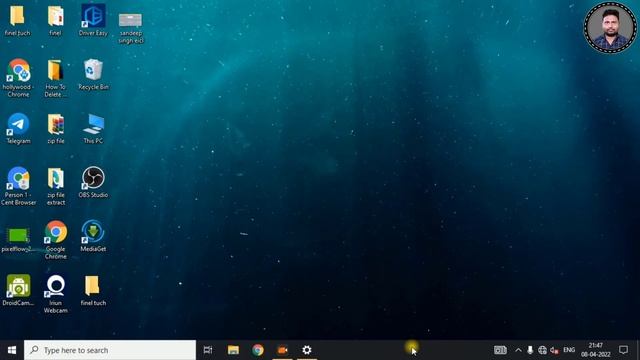The height and width of the screenshot is (360, 640).
Task: Open Person 1 - Cent Browser shortcut
Action: 18,179
